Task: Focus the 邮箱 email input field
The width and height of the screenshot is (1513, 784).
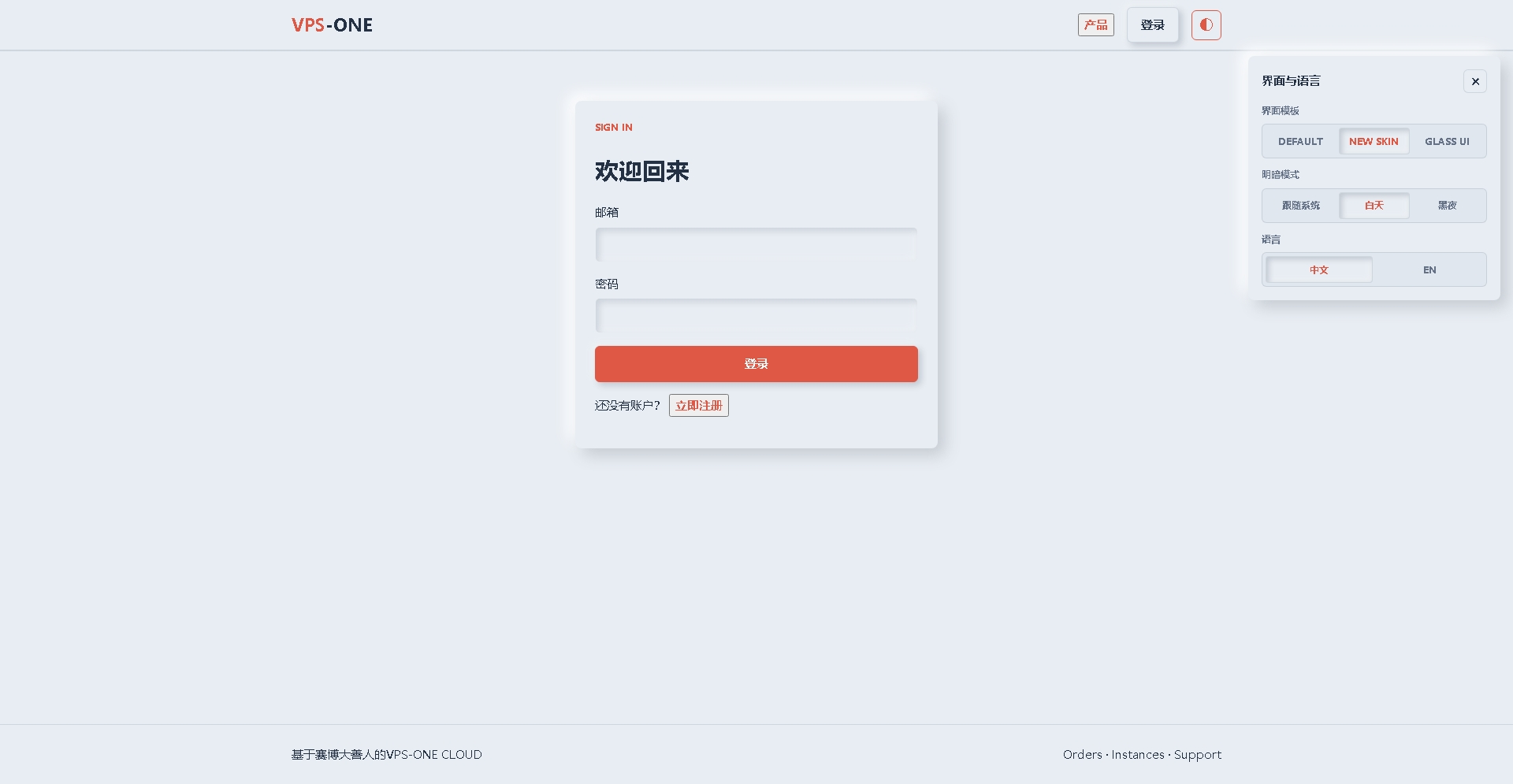Action: click(x=756, y=244)
